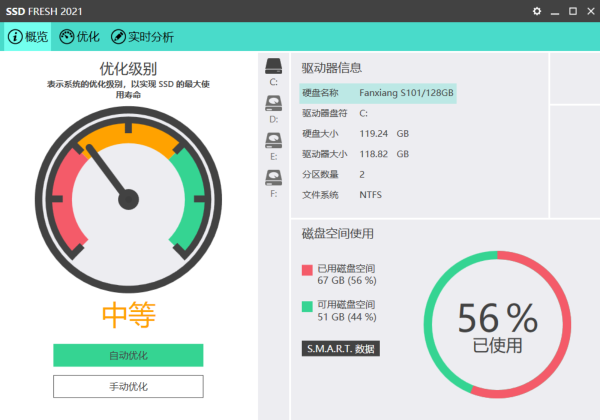Open the 概览 overview tab
The image size is (600, 420).
point(28,37)
